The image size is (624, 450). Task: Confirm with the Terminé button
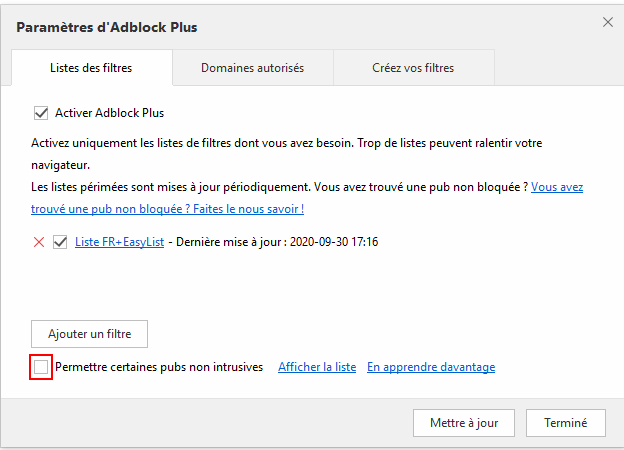[566, 423]
